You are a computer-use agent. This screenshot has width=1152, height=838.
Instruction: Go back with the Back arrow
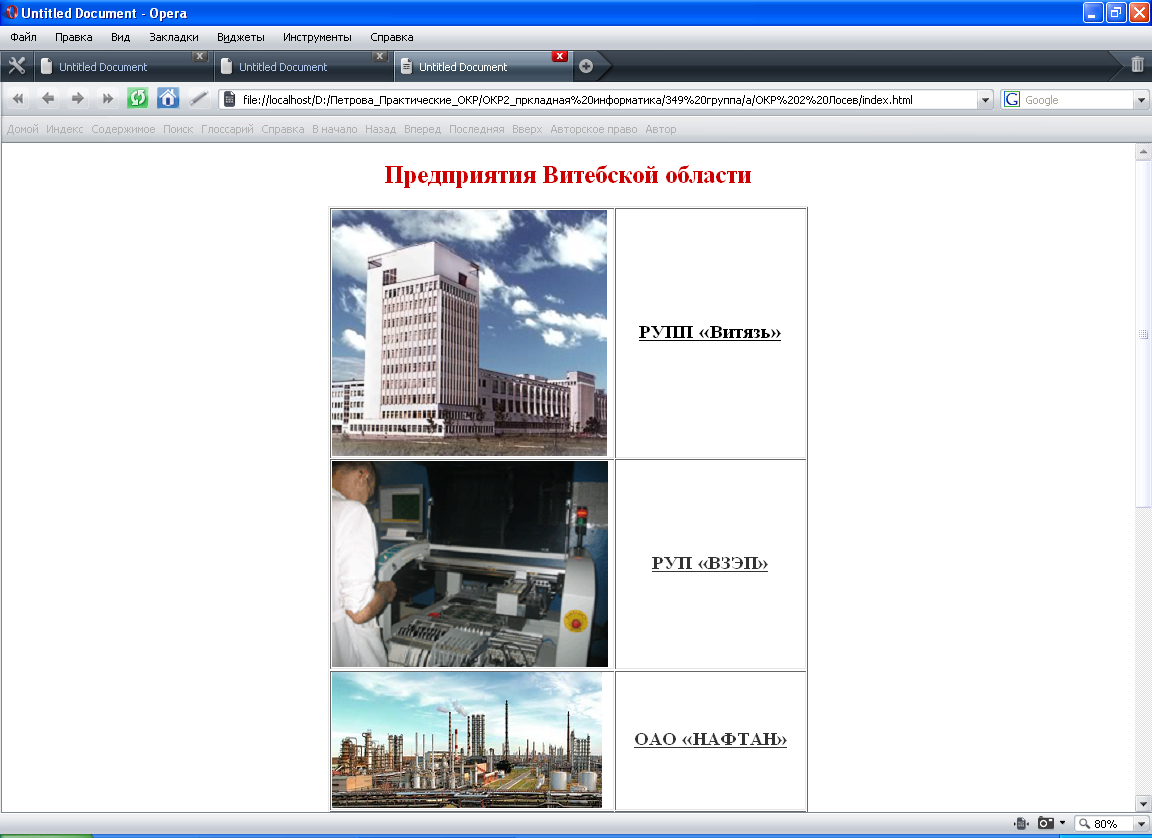click(48, 98)
